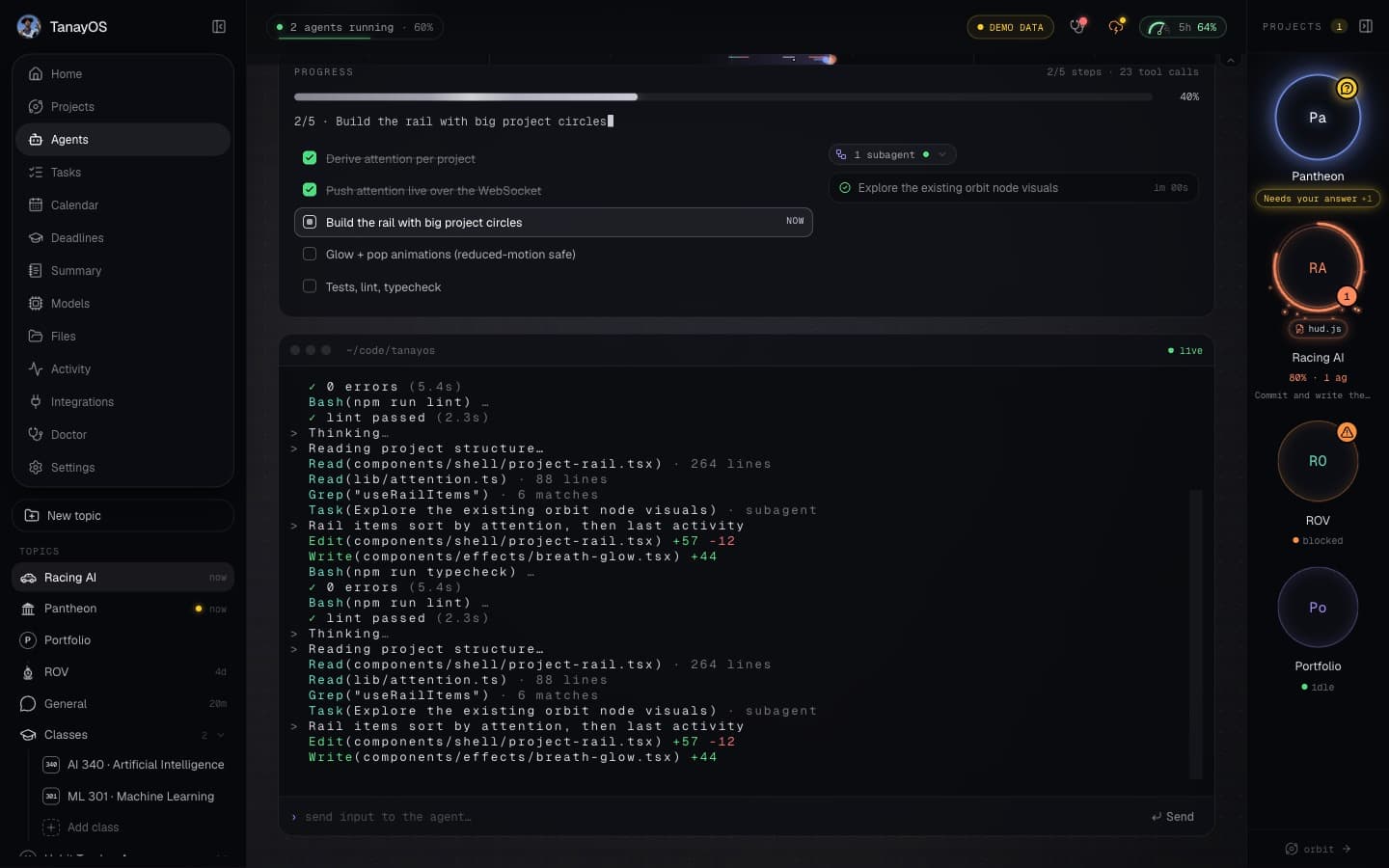Focus the send input to the agent field
The image size is (1389, 868).
pos(719,817)
